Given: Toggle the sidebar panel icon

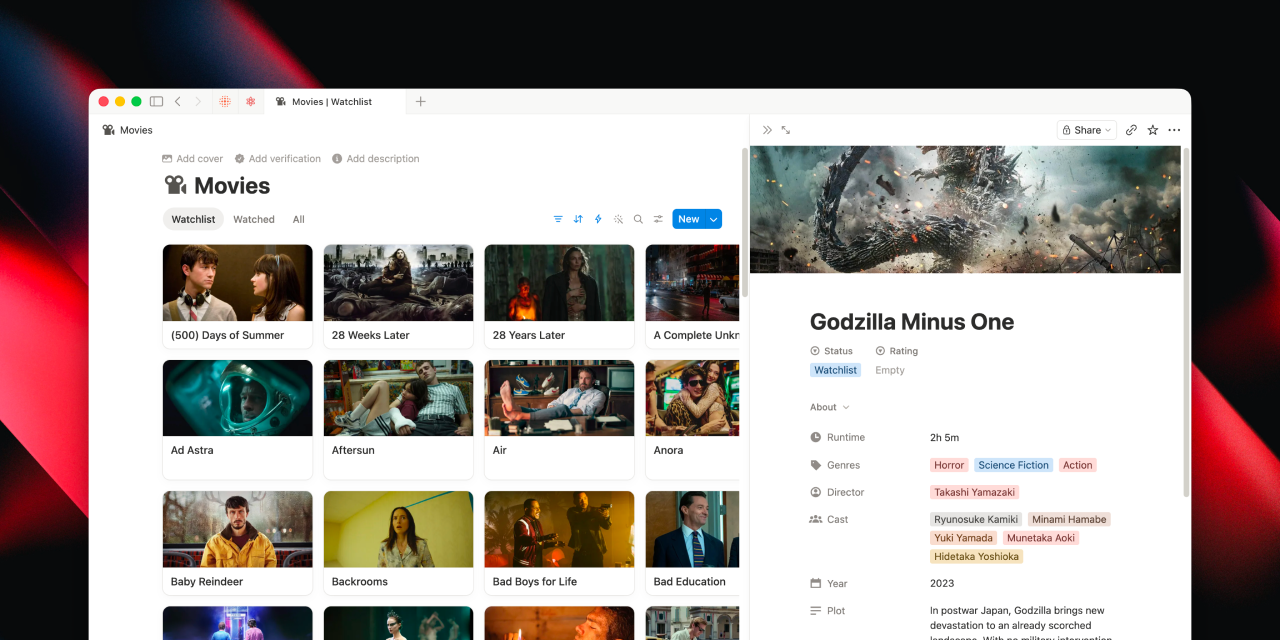Looking at the screenshot, I should [x=156, y=101].
